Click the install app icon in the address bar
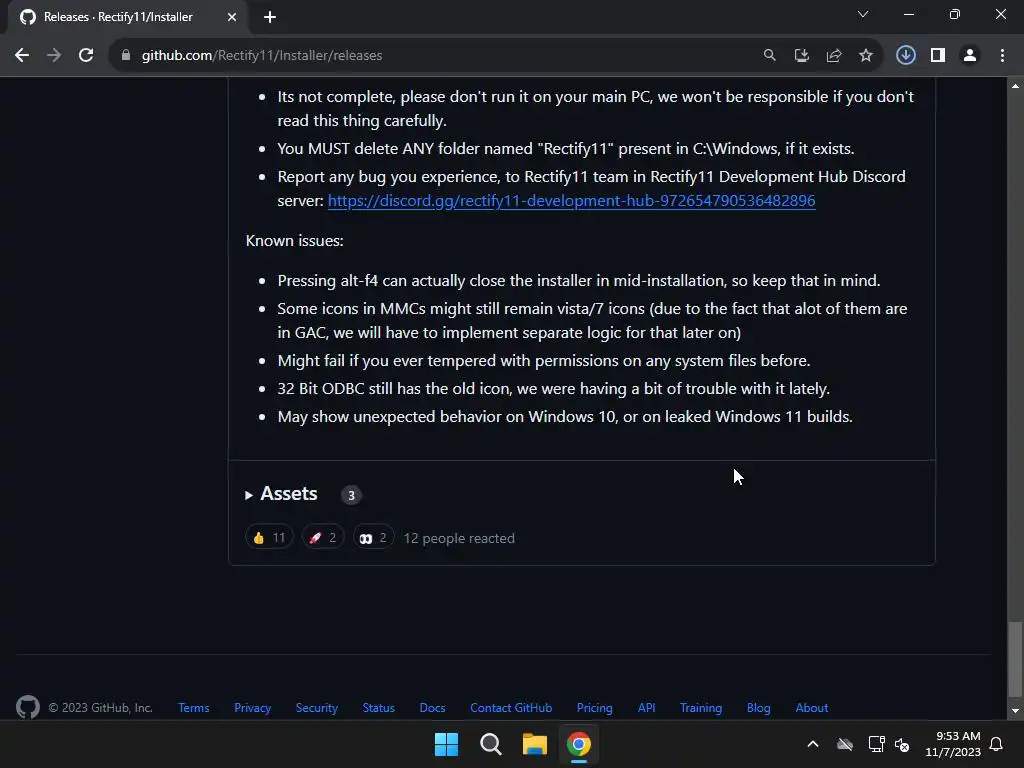Screen dimensions: 1024x768 click(801, 56)
